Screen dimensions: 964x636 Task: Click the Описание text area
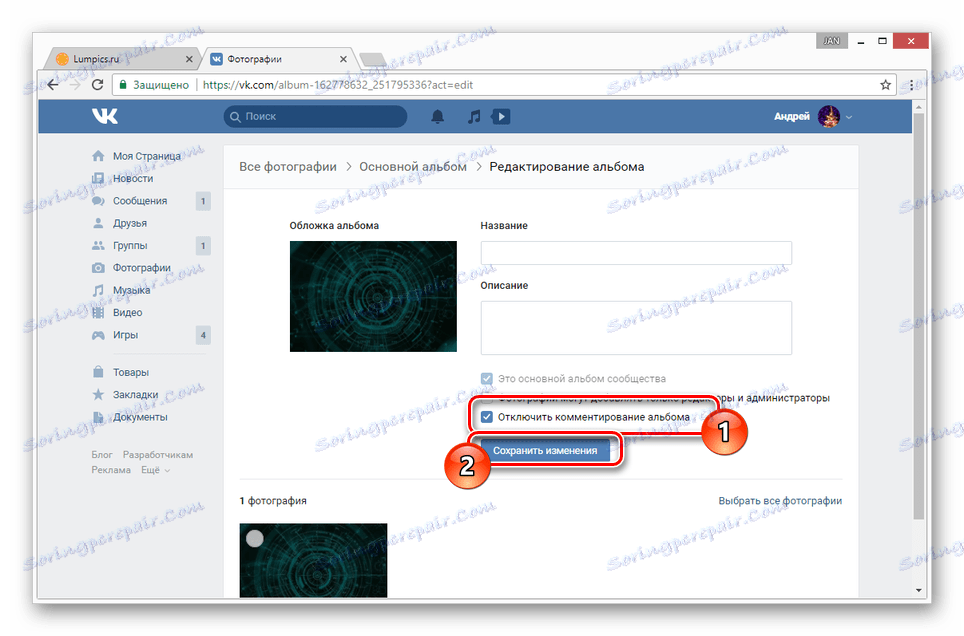click(636, 328)
